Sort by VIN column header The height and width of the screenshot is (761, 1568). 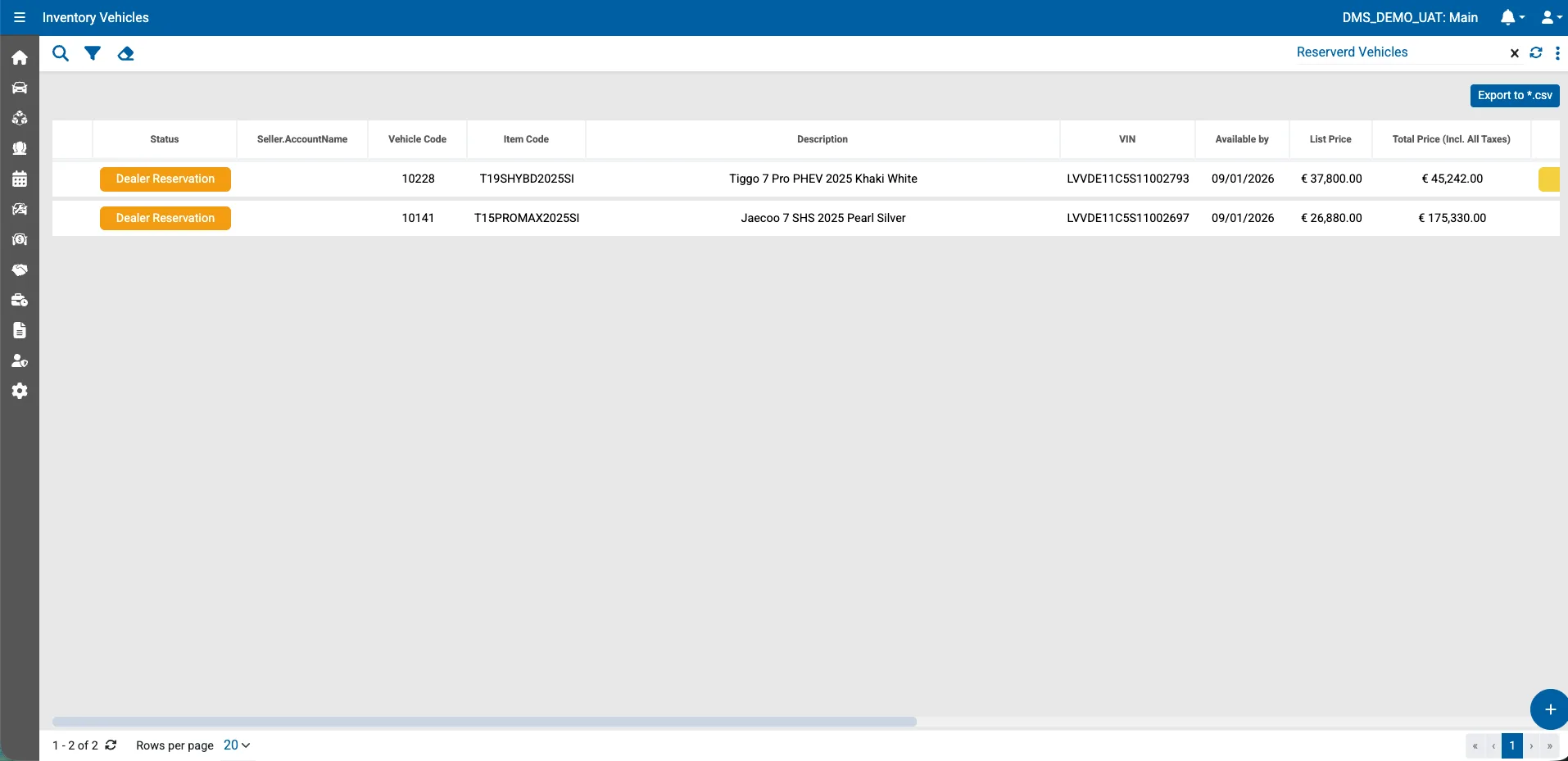pos(1127,139)
